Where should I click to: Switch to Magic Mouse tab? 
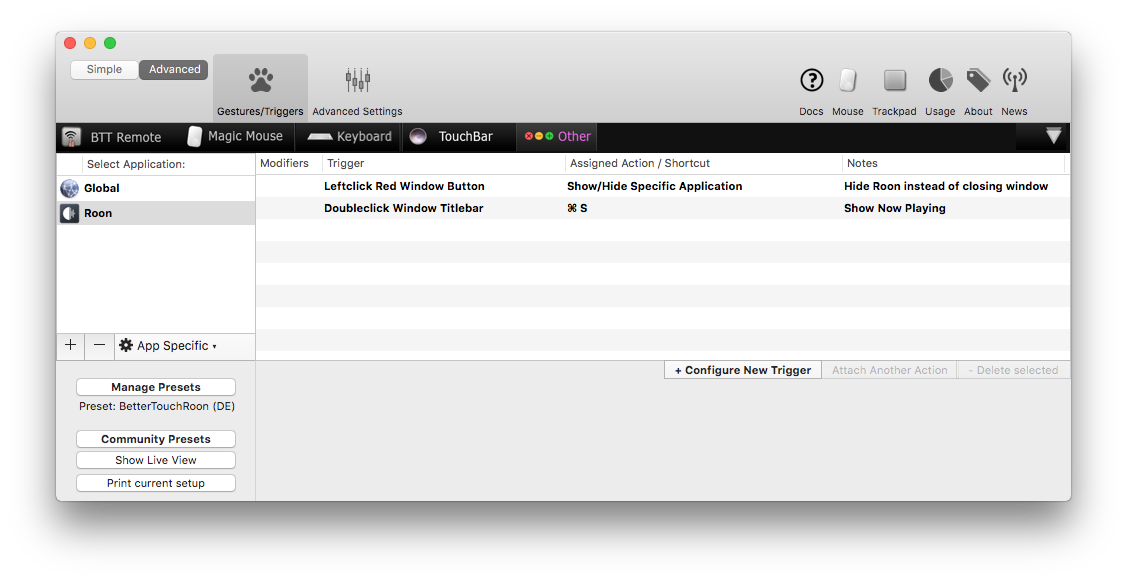click(x=235, y=137)
